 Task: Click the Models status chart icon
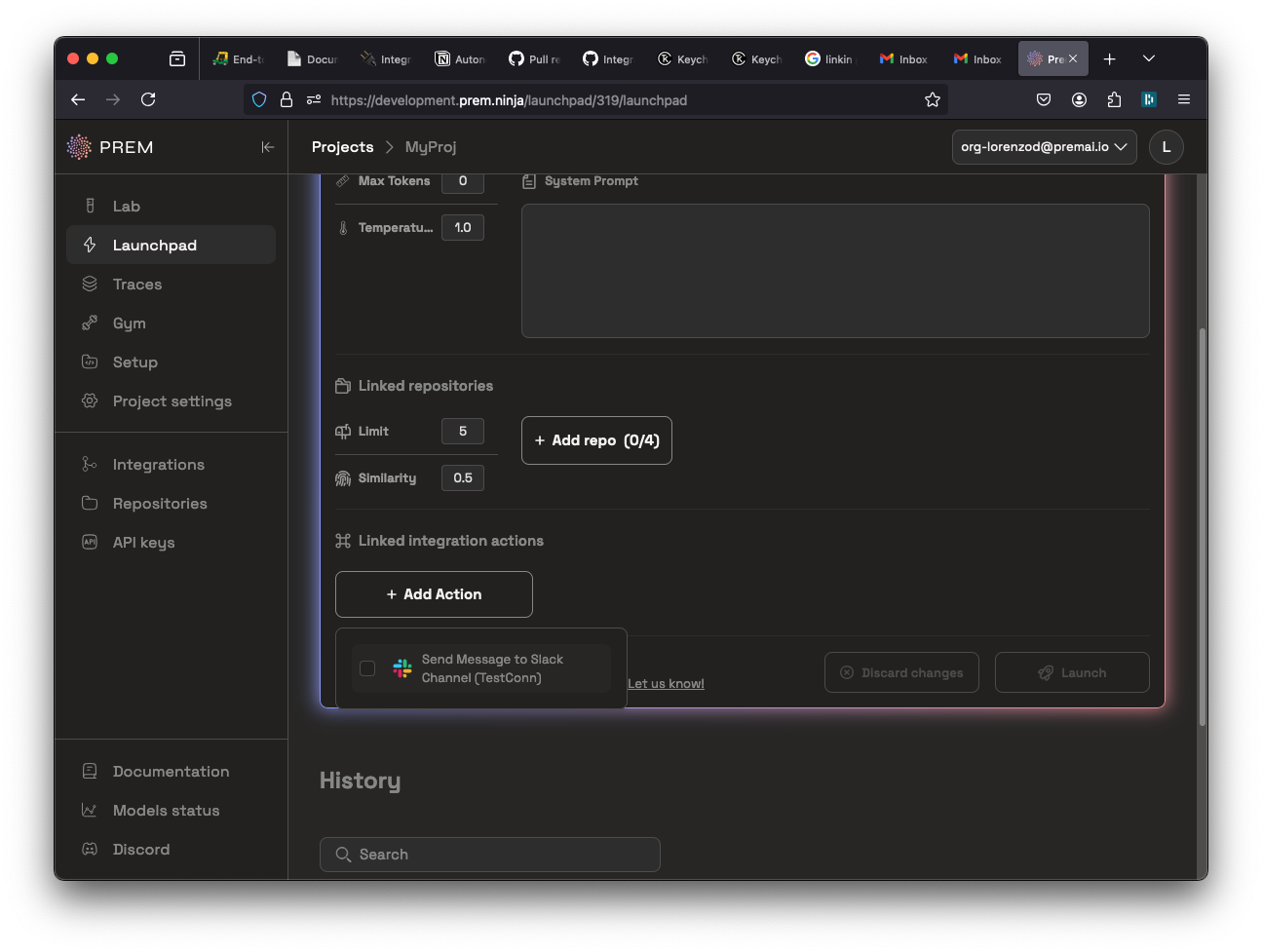click(90, 810)
